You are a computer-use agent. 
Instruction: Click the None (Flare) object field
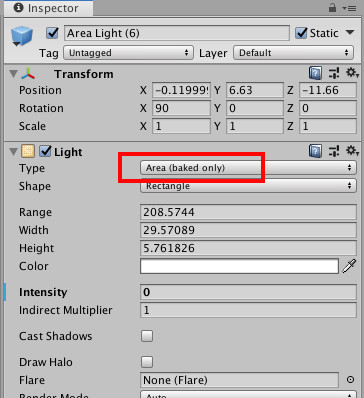click(239, 380)
